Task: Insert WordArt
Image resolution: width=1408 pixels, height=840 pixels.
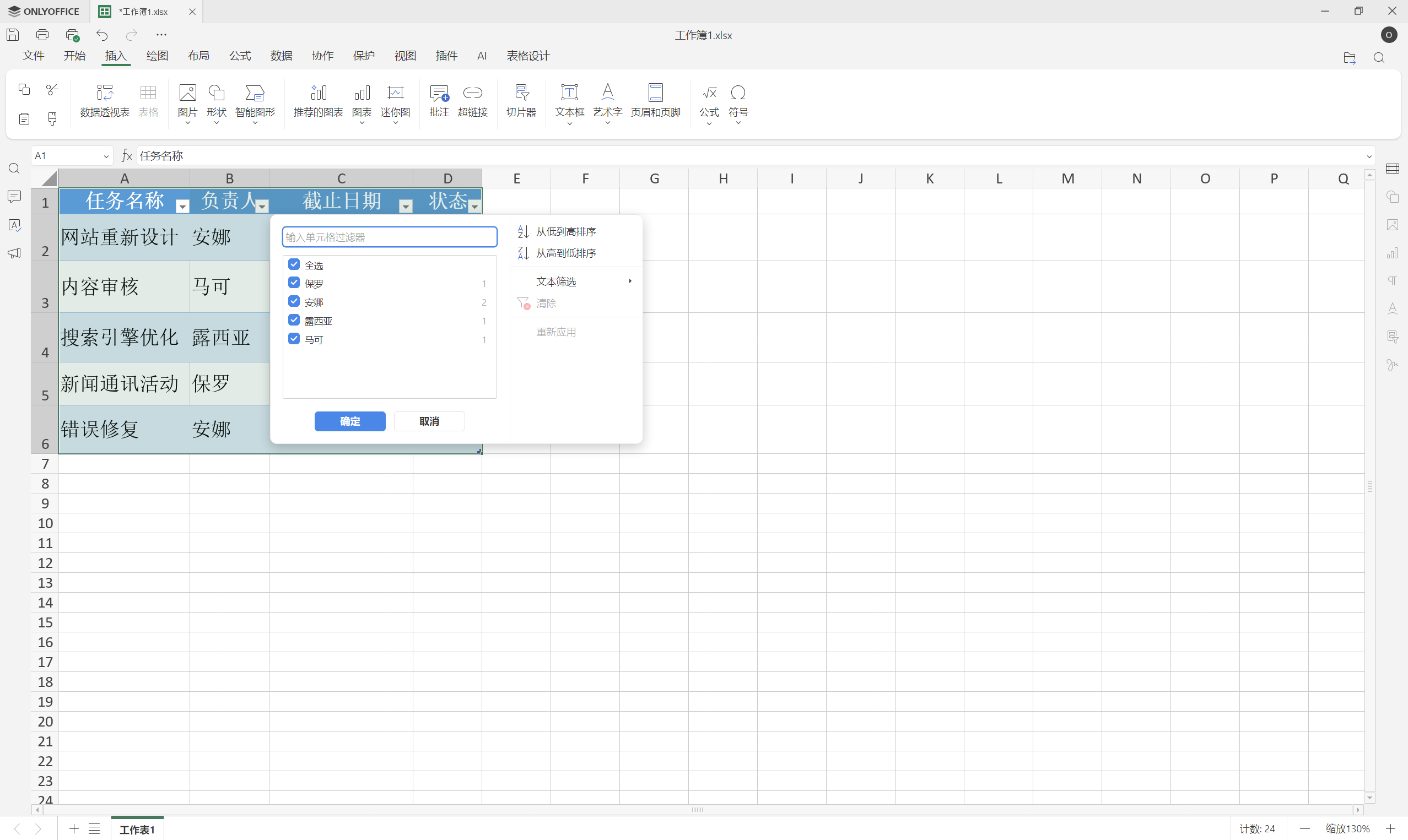Action: (x=606, y=102)
